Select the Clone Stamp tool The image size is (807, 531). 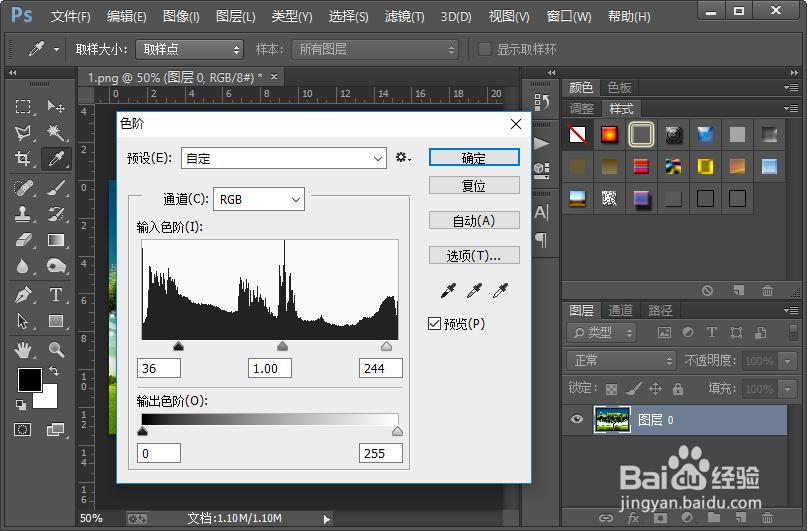[x=23, y=214]
